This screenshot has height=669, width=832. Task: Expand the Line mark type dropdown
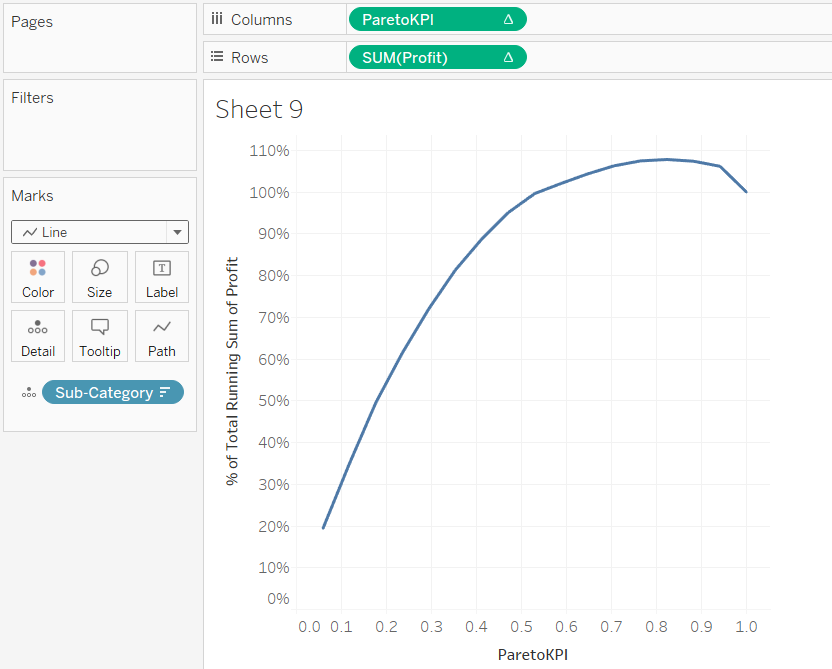[177, 232]
